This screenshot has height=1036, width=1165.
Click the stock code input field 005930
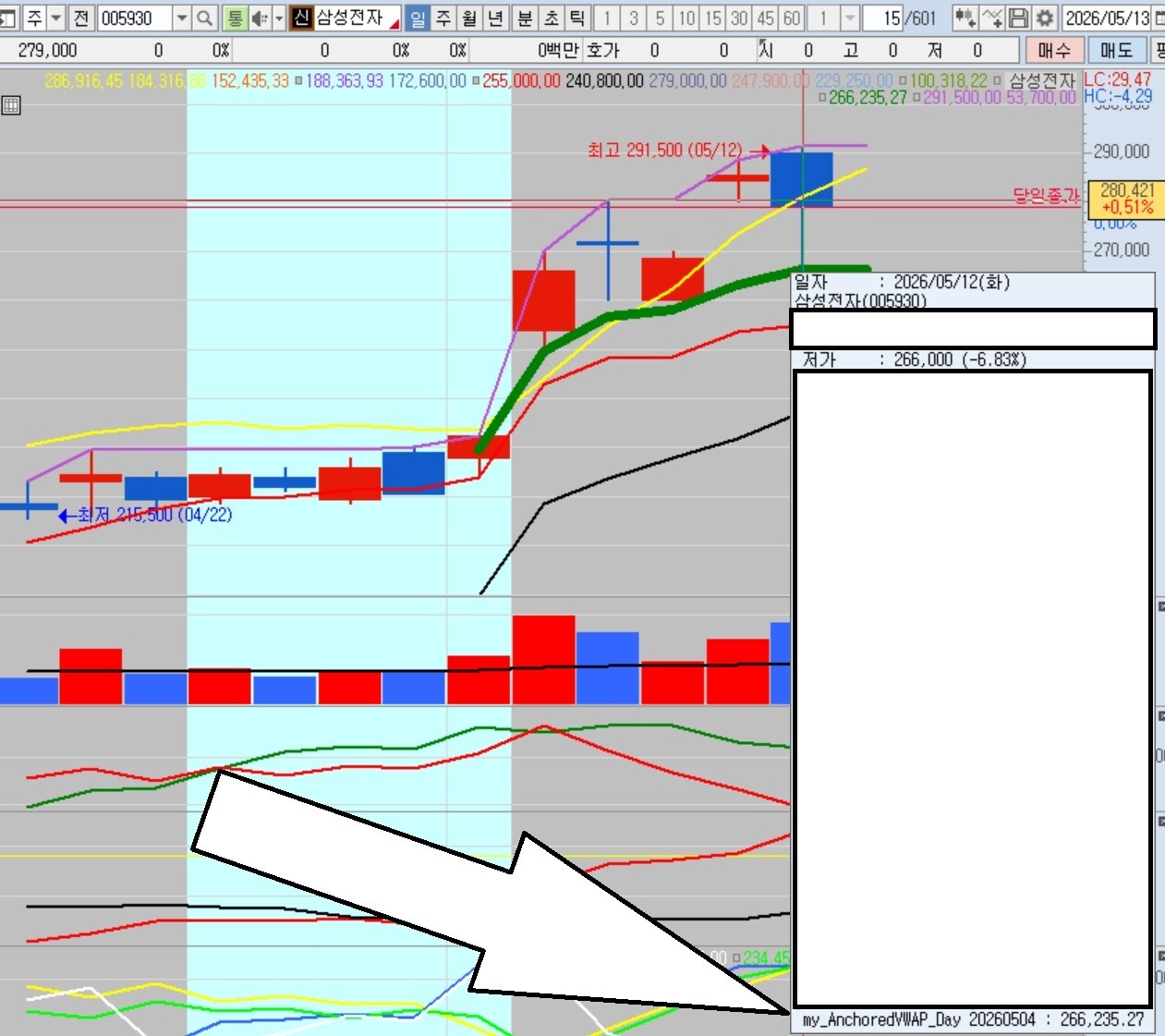[135, 18]
